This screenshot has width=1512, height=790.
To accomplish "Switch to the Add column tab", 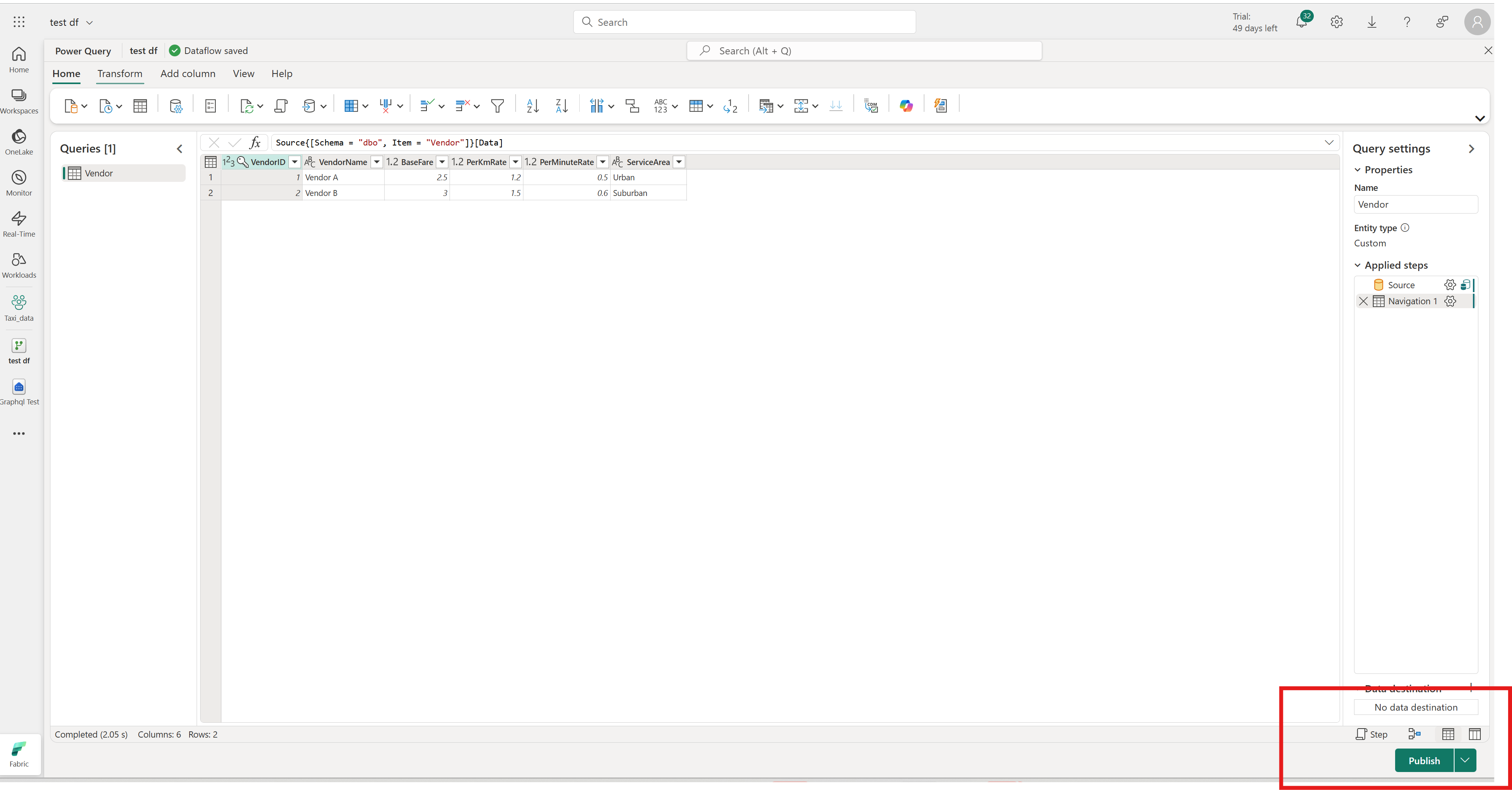I will pos(188,74).
